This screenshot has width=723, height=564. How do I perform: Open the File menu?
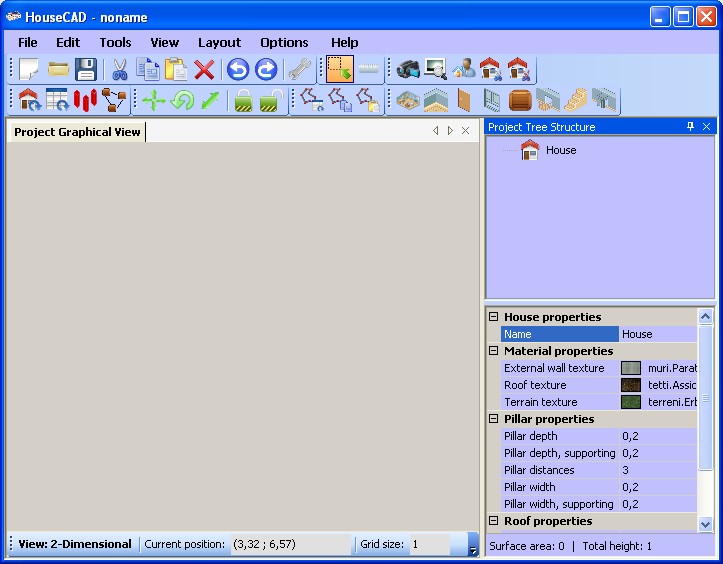(x=28, y=42)
